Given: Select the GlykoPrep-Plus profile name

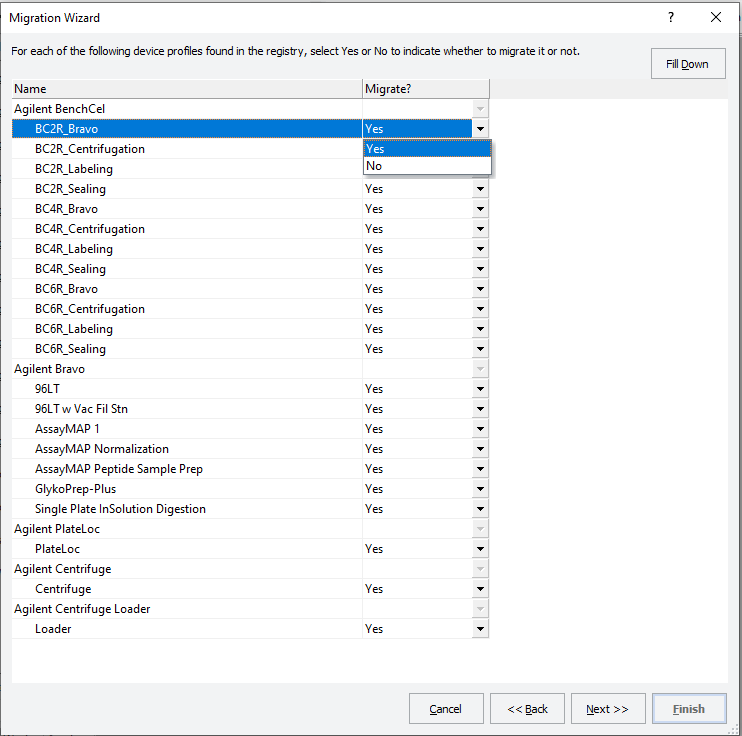Looking at the screenshot, I should pyautogui.click(x=75, y=489).
